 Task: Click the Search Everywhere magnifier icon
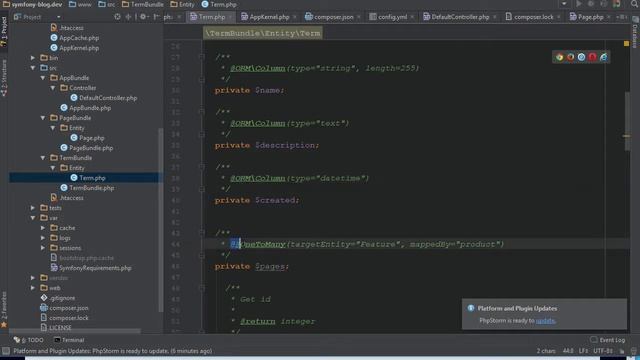point(634,4)
